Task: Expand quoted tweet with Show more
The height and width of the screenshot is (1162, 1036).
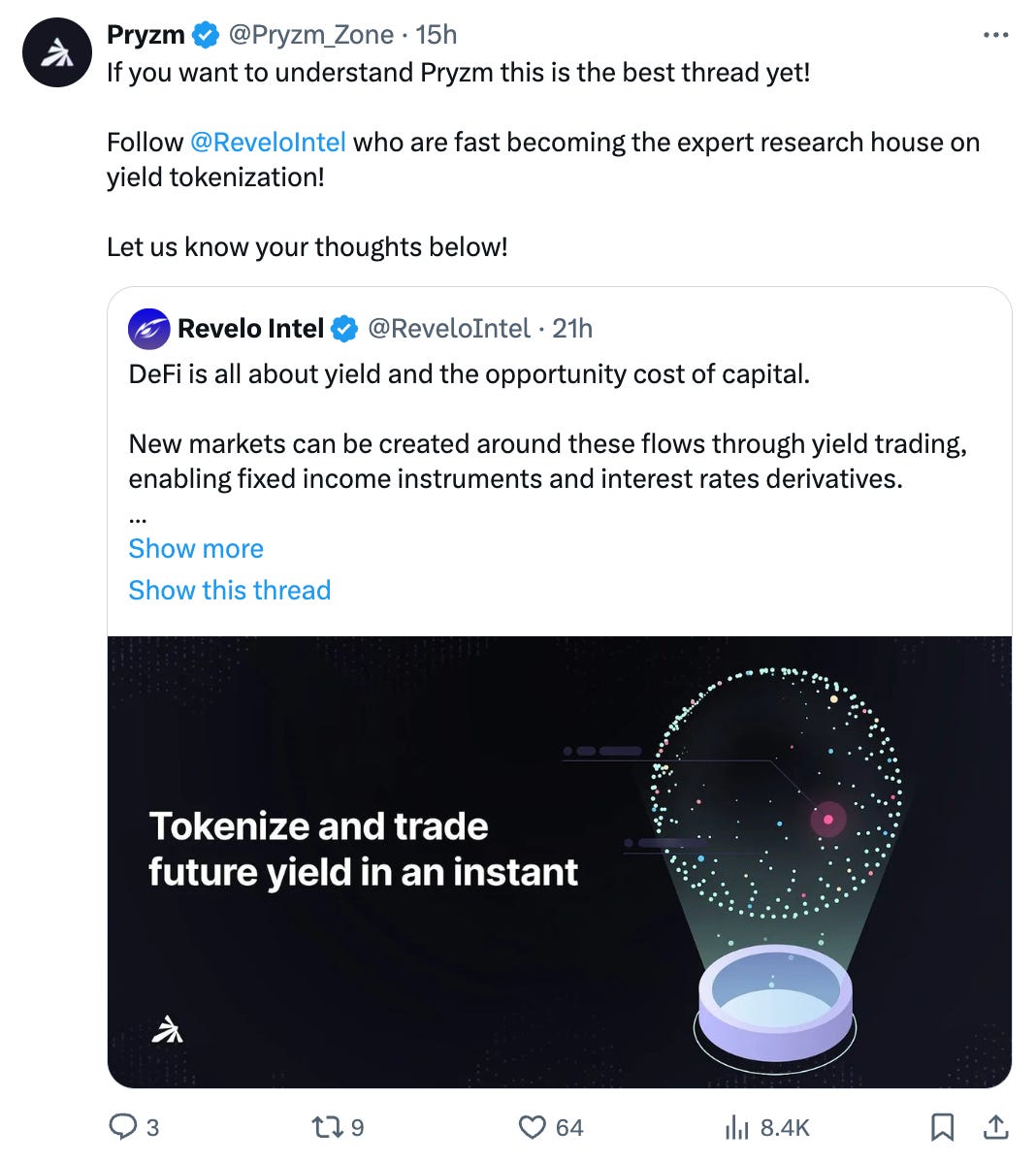Action: pyautogui.click(x=196, y=548)
